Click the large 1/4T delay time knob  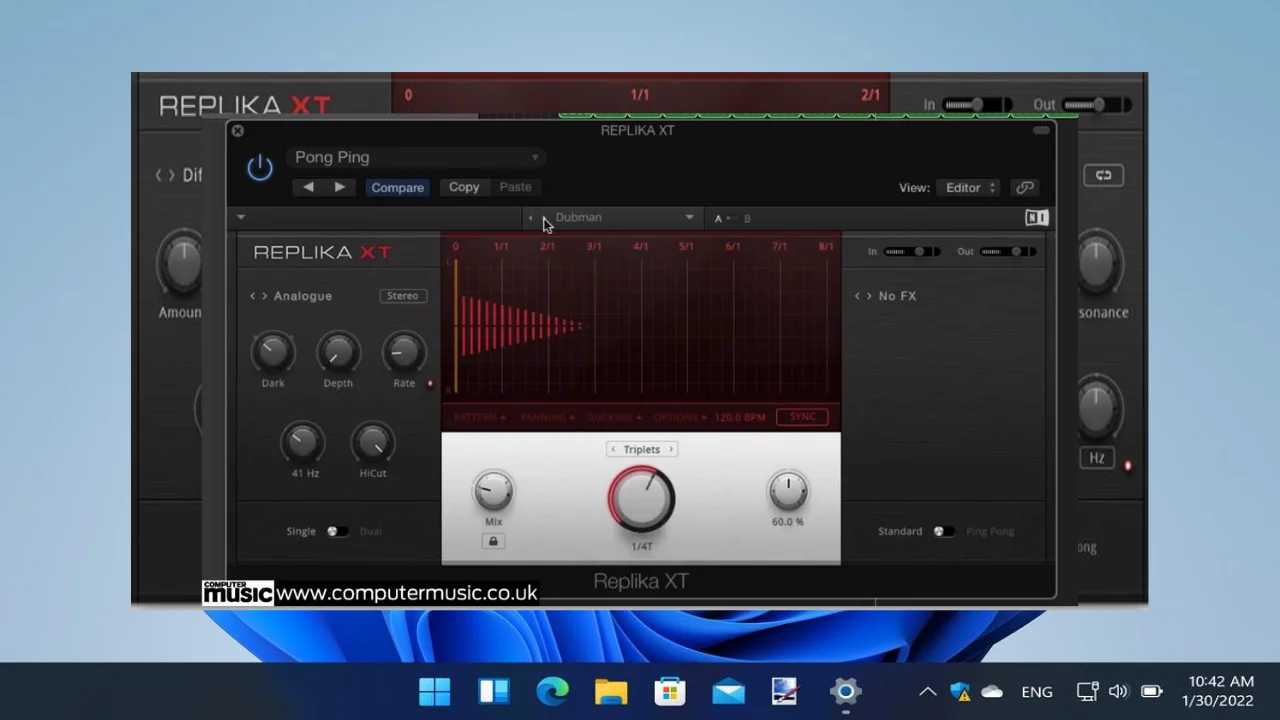click(642, 499)
